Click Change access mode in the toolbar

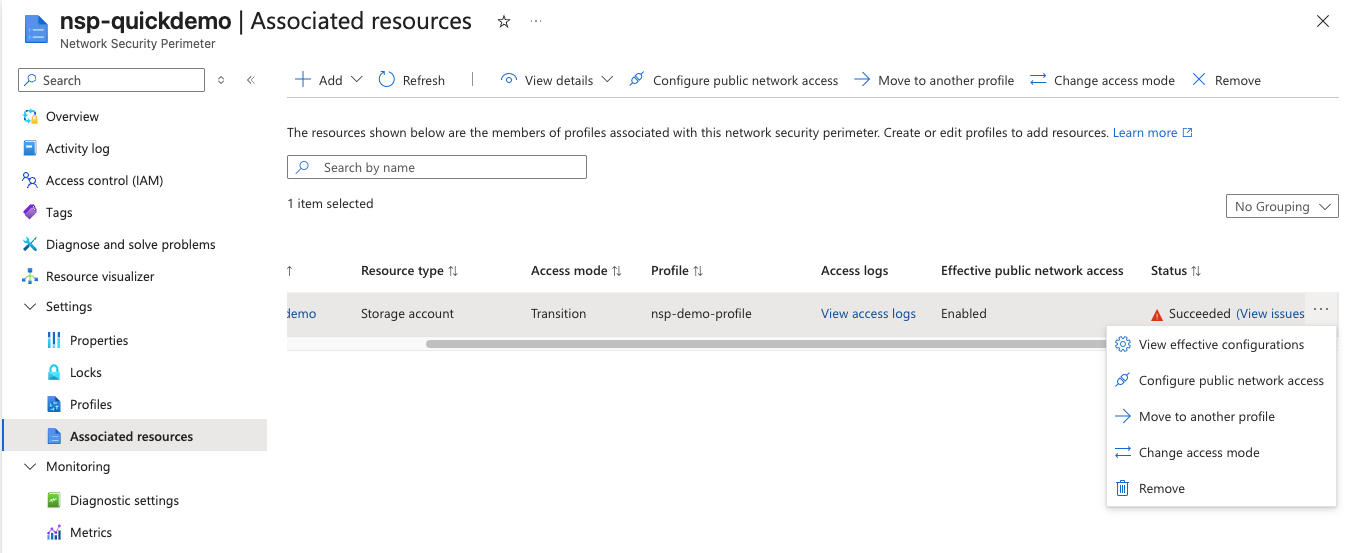[x=1102, y=80]
